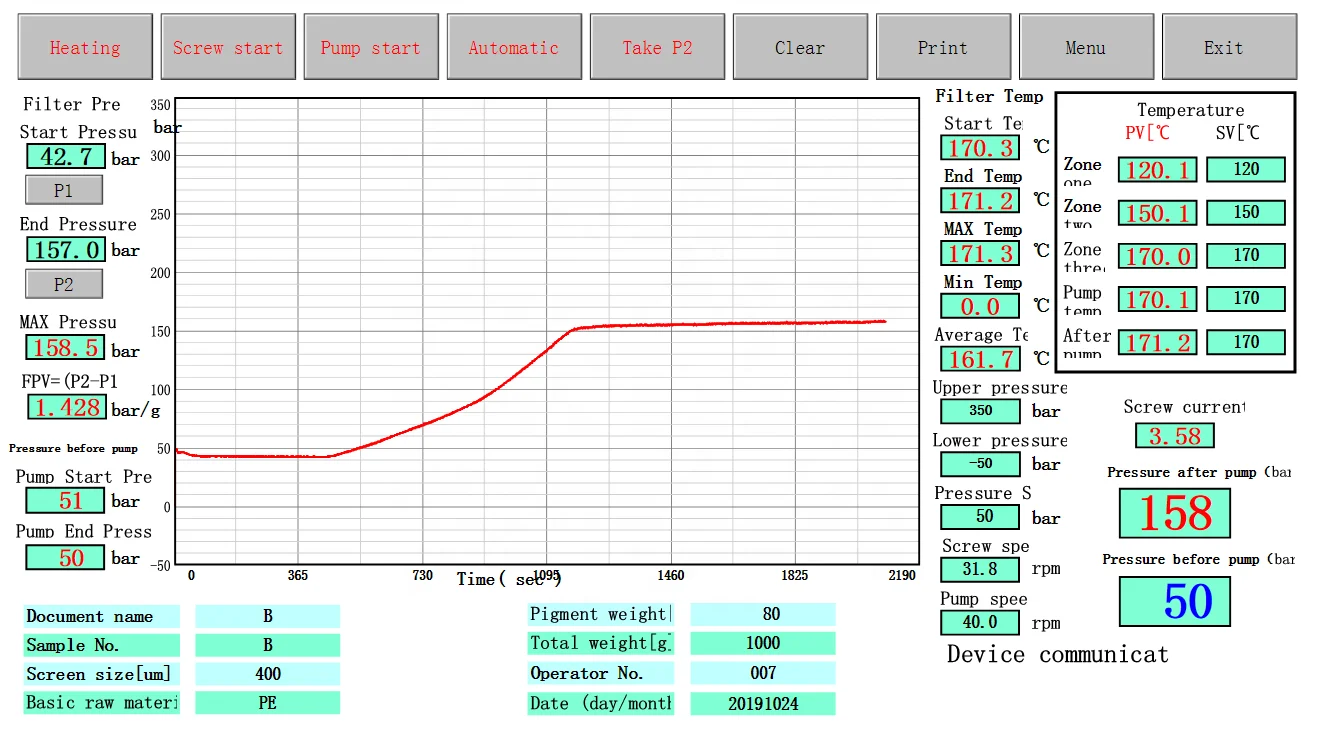This screenshot has width=1333, height=748.
Task: Edit Zone one temperature setpoint 120
Action: [x=1246, y=169]
